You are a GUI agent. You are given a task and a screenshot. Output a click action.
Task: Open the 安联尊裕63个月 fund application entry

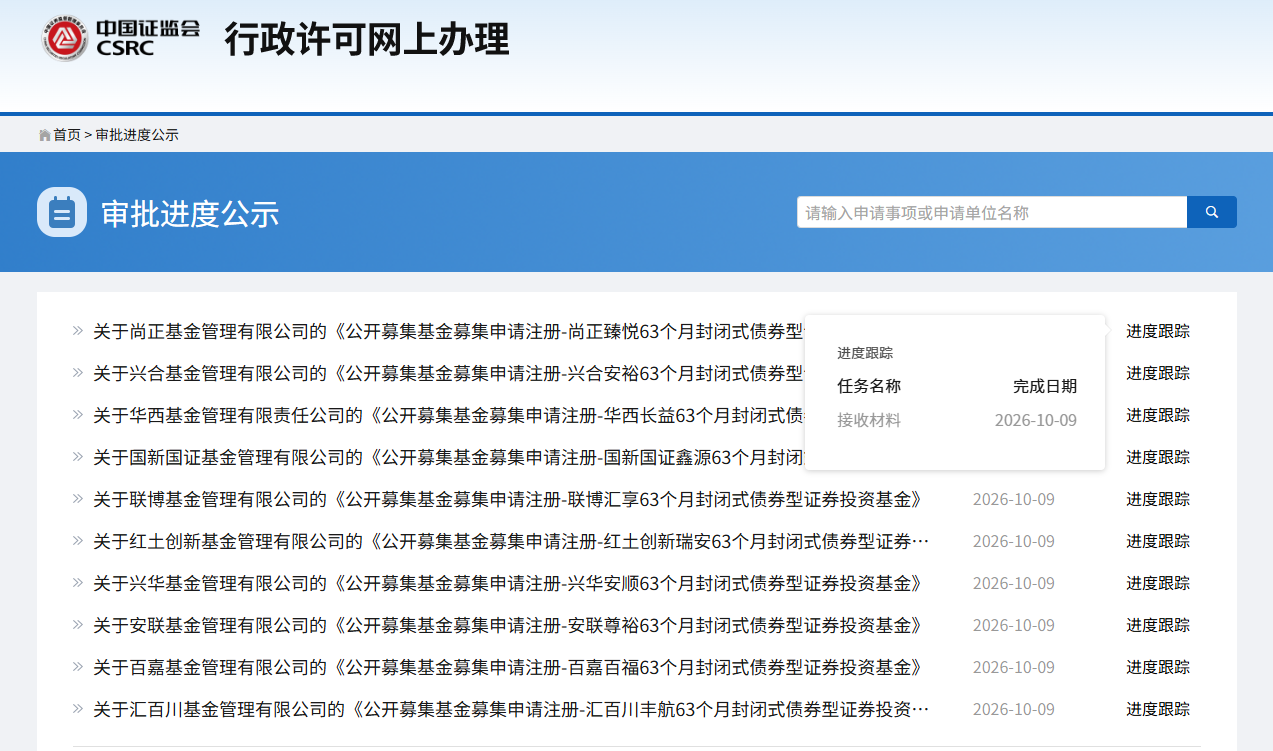(508, 625)
